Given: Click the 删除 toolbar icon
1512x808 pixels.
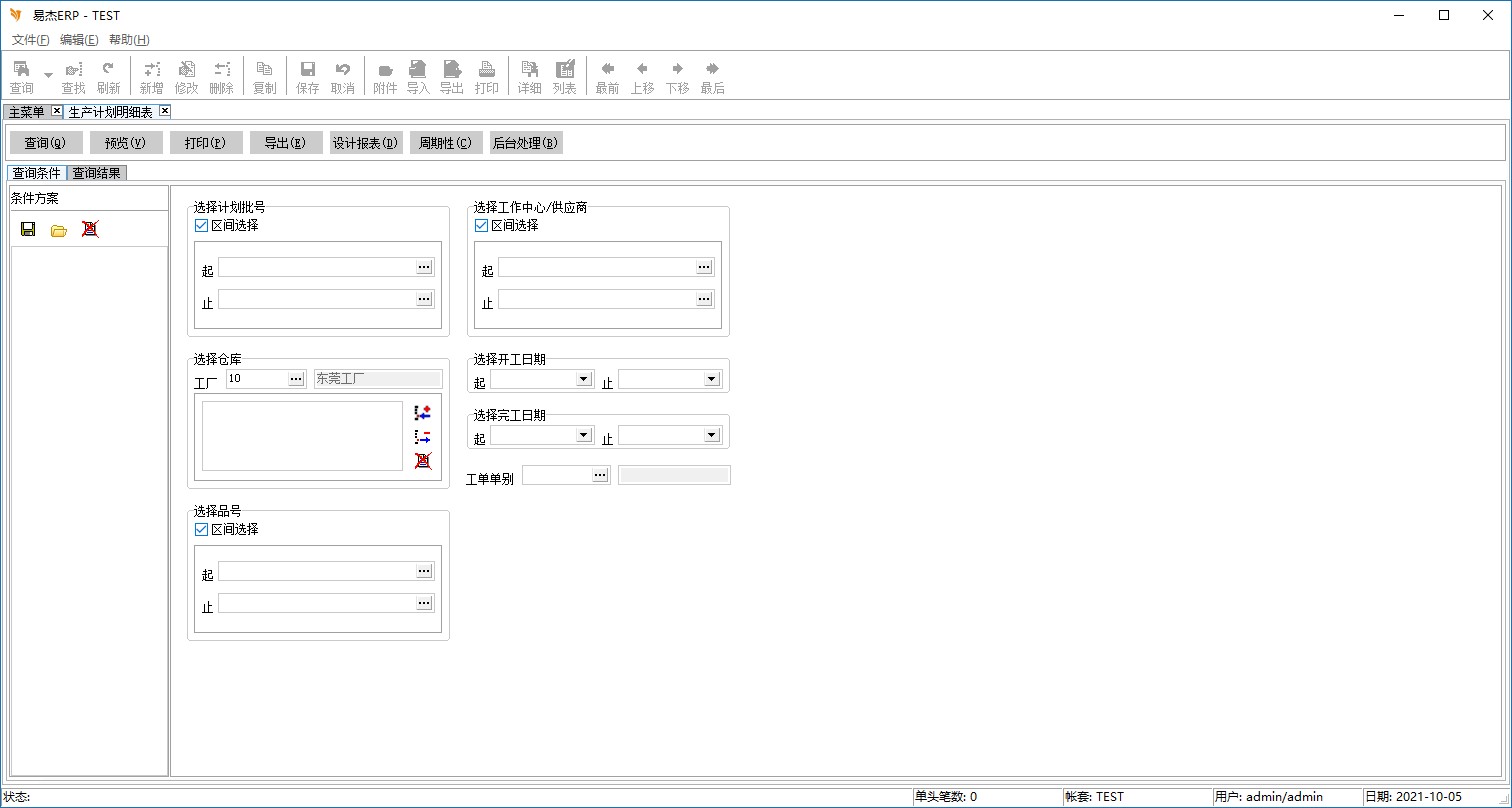Looking at the screenshot, I should tap(221, 76).
